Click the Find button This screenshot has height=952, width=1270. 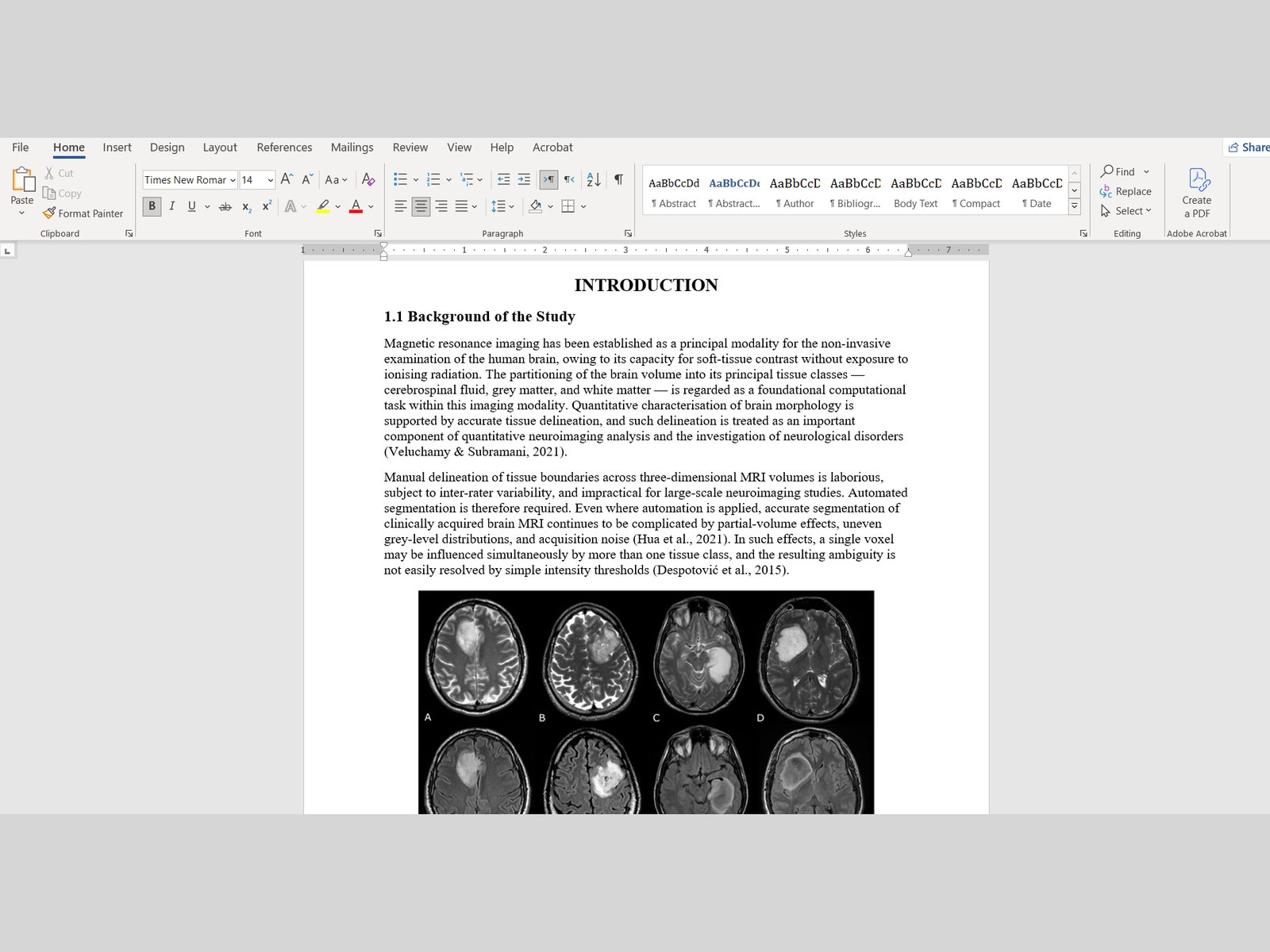pos(1118,171)
